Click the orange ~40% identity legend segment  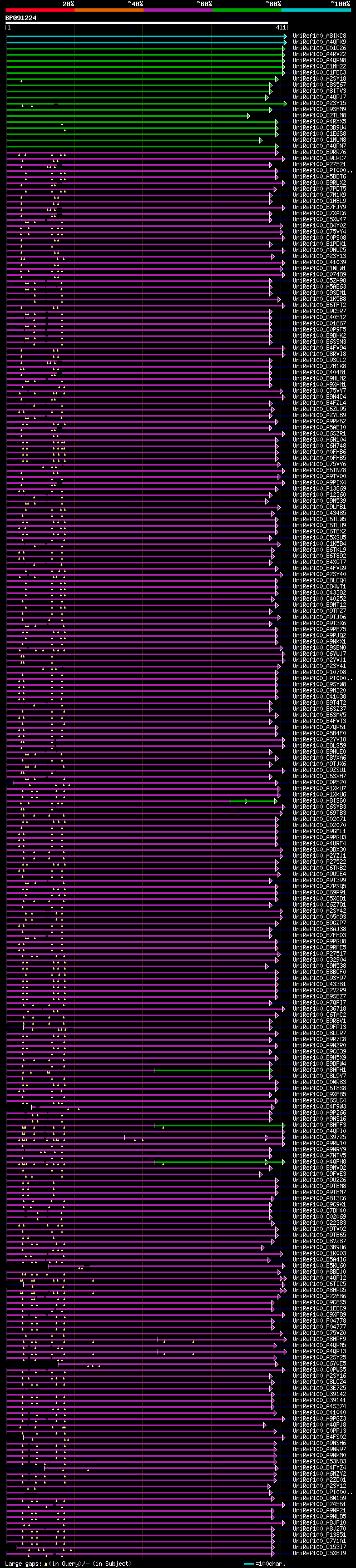click(x=109, y=10)
